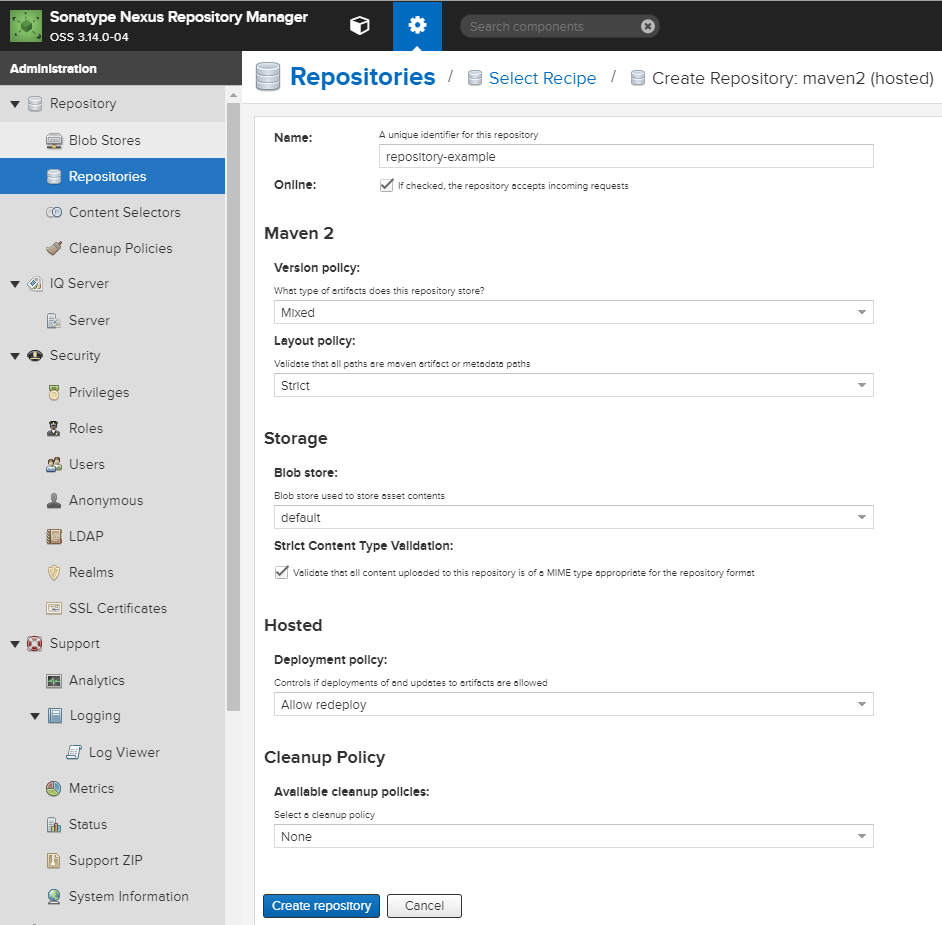The width and height of the screenshot is (942, 925).
Task: Collapse the Security tree section
Action: click(x=15, y=356)
